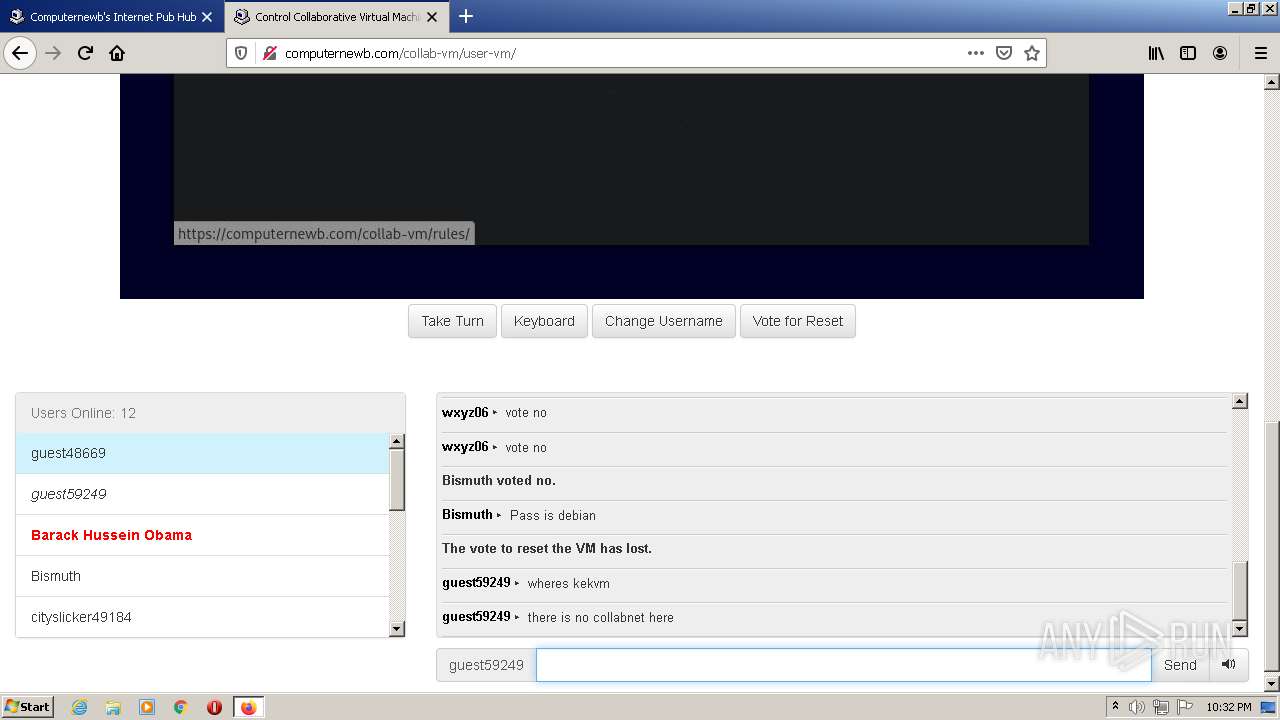The width and height of the screenshot is (1280, 720).
Task: View site security info padlock icon
Action: coord(269,53)
